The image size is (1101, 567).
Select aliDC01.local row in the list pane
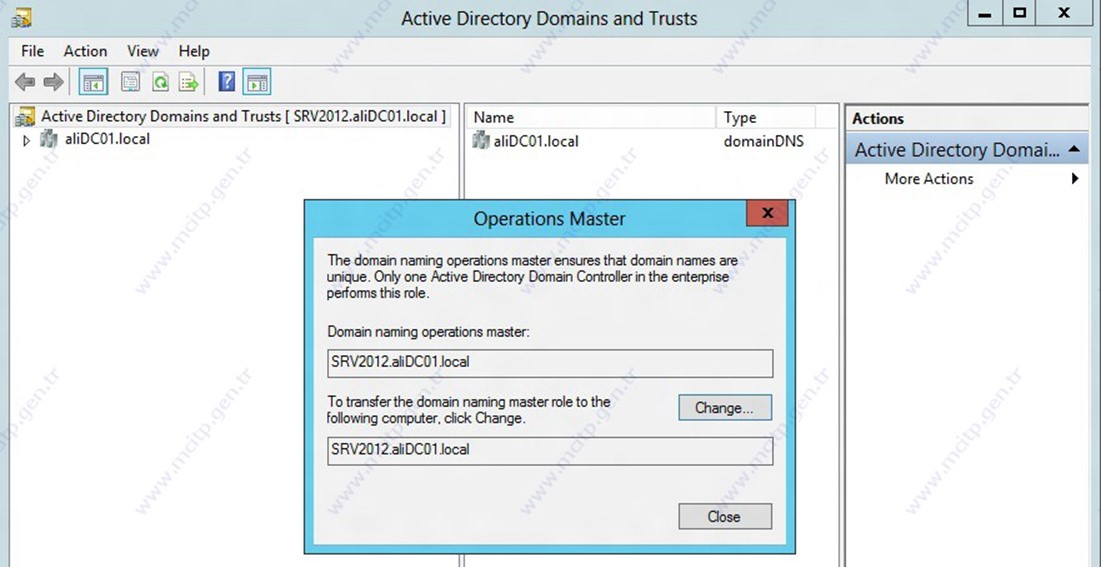[535, 141]
